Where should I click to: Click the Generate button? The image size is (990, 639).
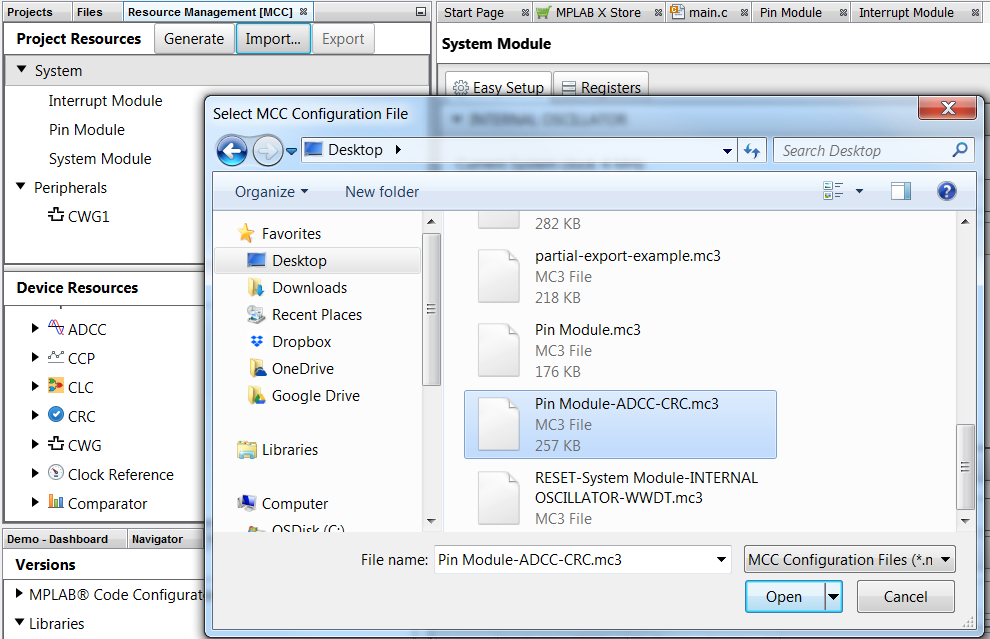pos(194,39)
